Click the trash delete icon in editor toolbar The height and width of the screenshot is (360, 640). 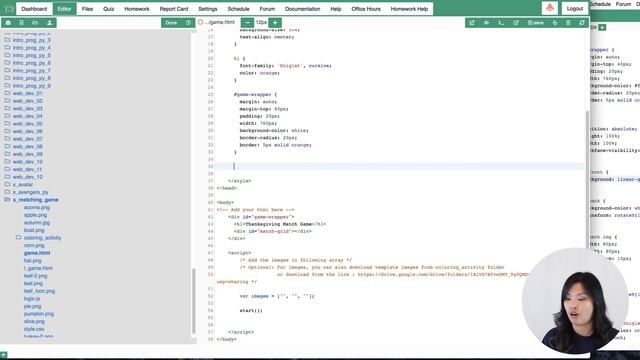[568, 23]
